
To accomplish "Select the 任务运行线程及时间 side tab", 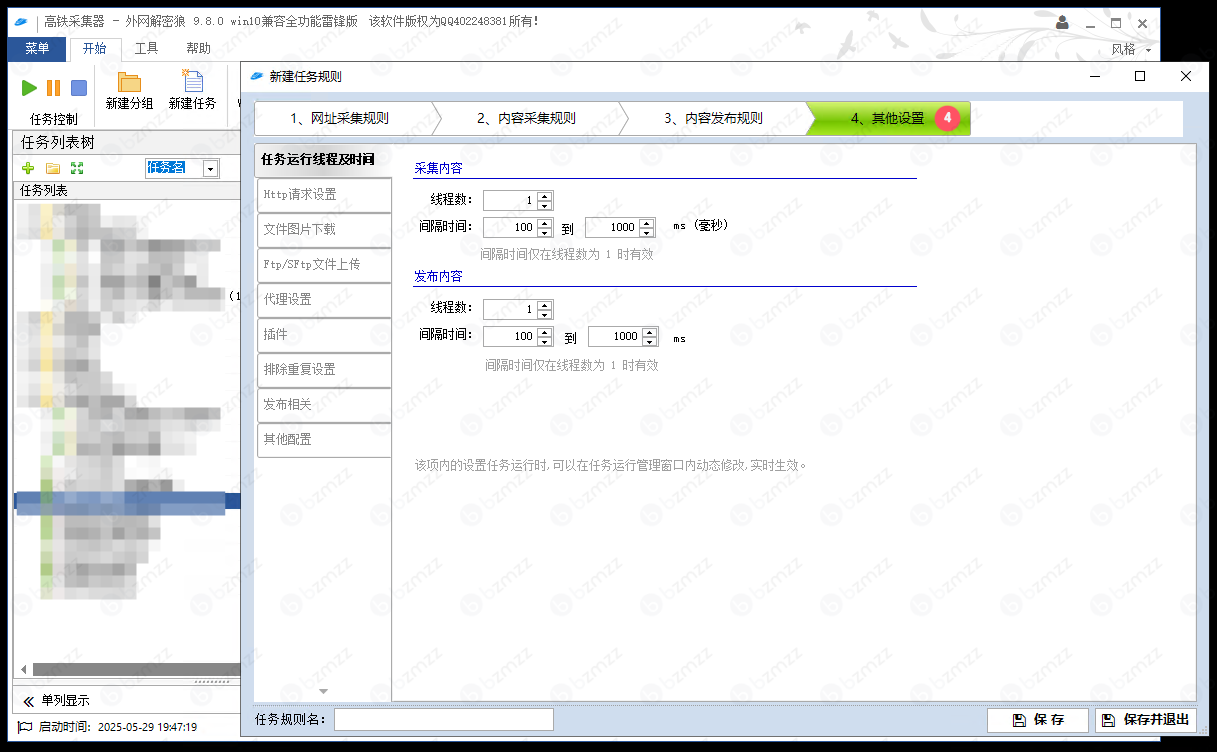I will [x=323, y=159].
